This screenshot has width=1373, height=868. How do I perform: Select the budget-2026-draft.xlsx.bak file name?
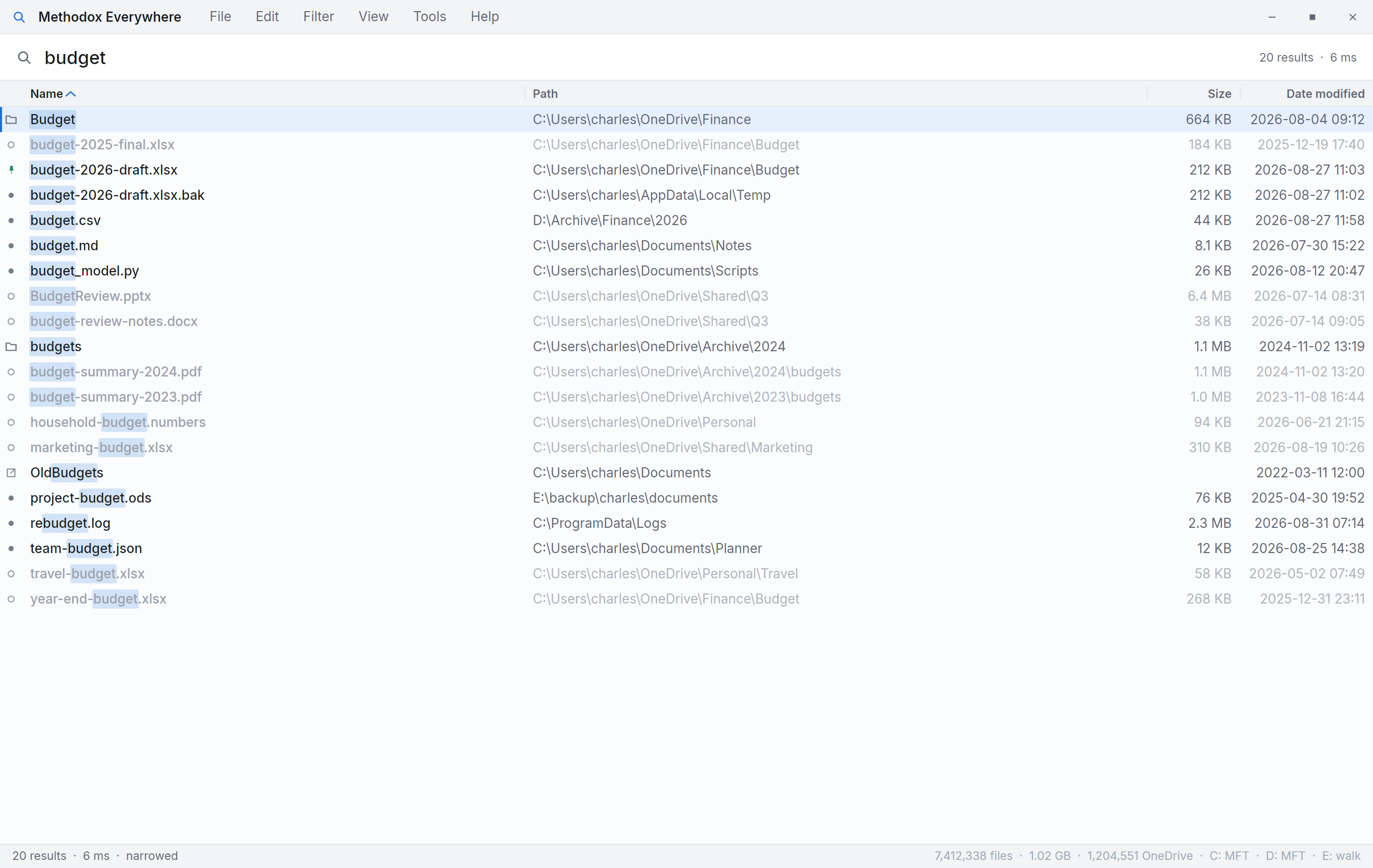(118, 195)
